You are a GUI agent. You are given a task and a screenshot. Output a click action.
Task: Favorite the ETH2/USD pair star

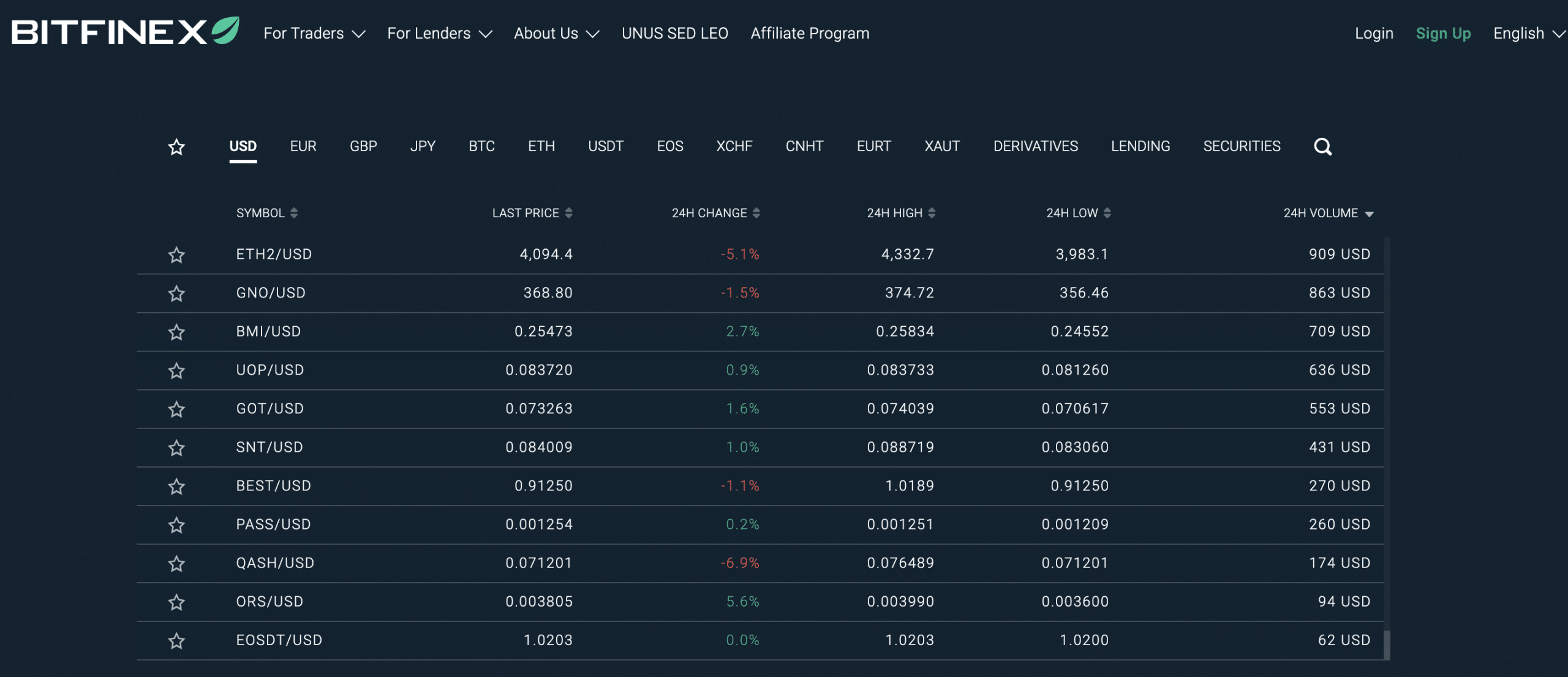pyautogui.click(x=176, y=255)
